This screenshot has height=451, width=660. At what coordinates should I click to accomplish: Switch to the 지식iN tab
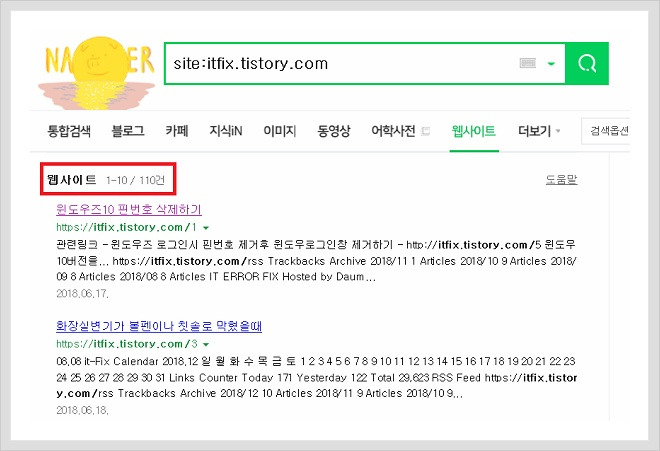click(226, 131)
